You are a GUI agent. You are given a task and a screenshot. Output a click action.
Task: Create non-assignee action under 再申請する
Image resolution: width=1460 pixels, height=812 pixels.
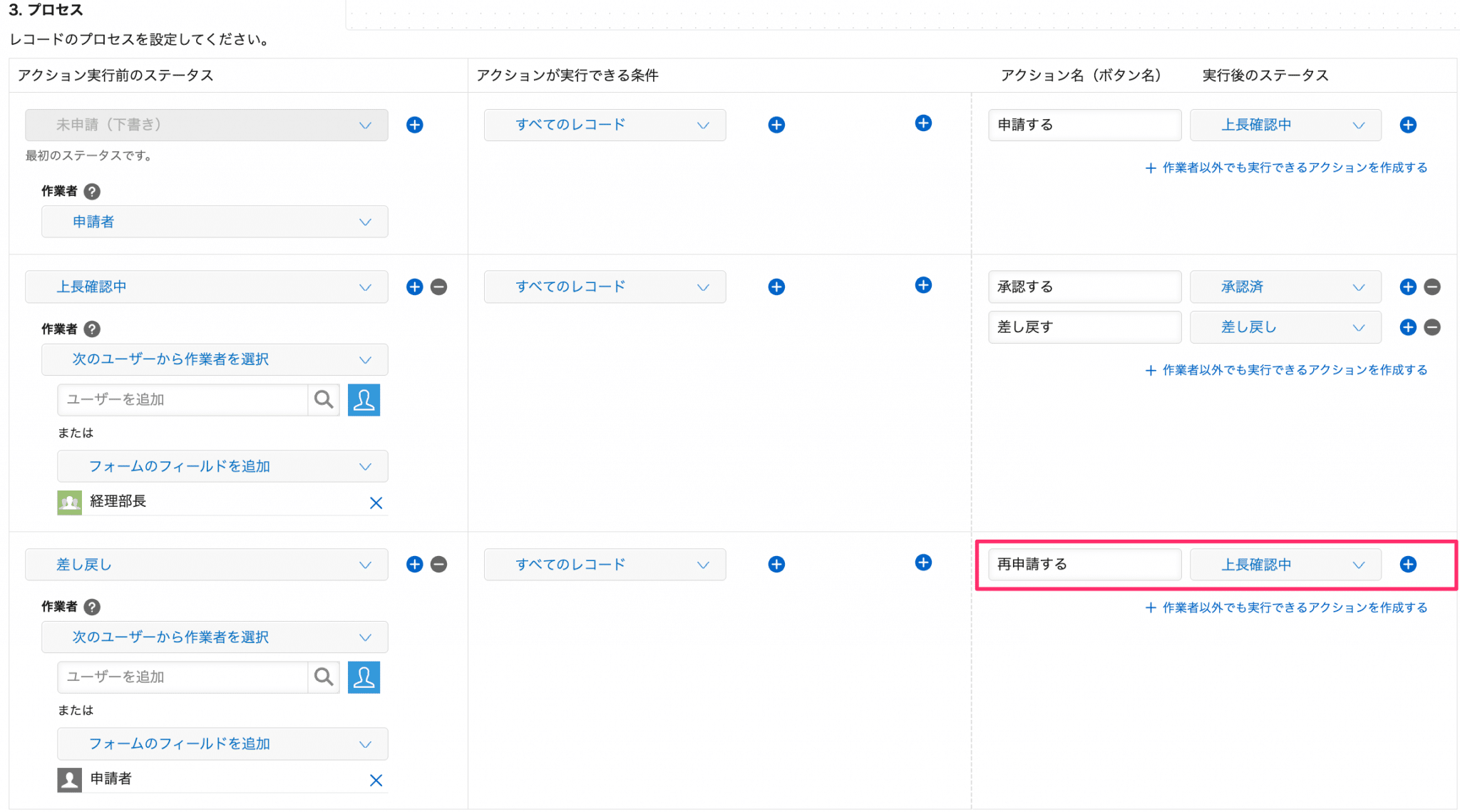(x=1286, y=607)
